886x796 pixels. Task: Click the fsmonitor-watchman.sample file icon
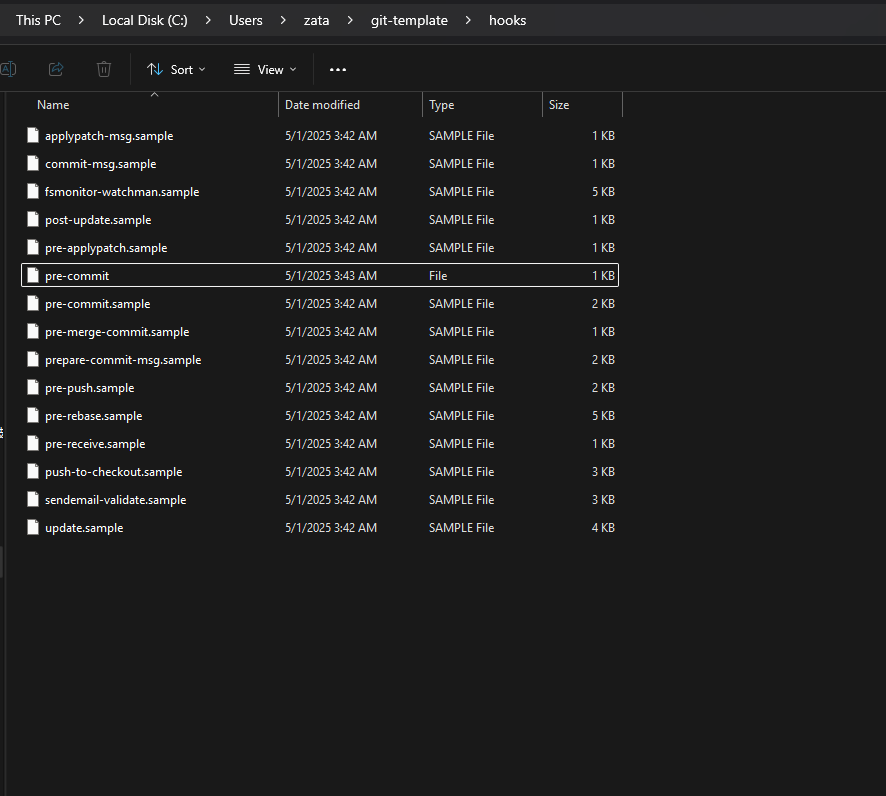coord(33,191)
